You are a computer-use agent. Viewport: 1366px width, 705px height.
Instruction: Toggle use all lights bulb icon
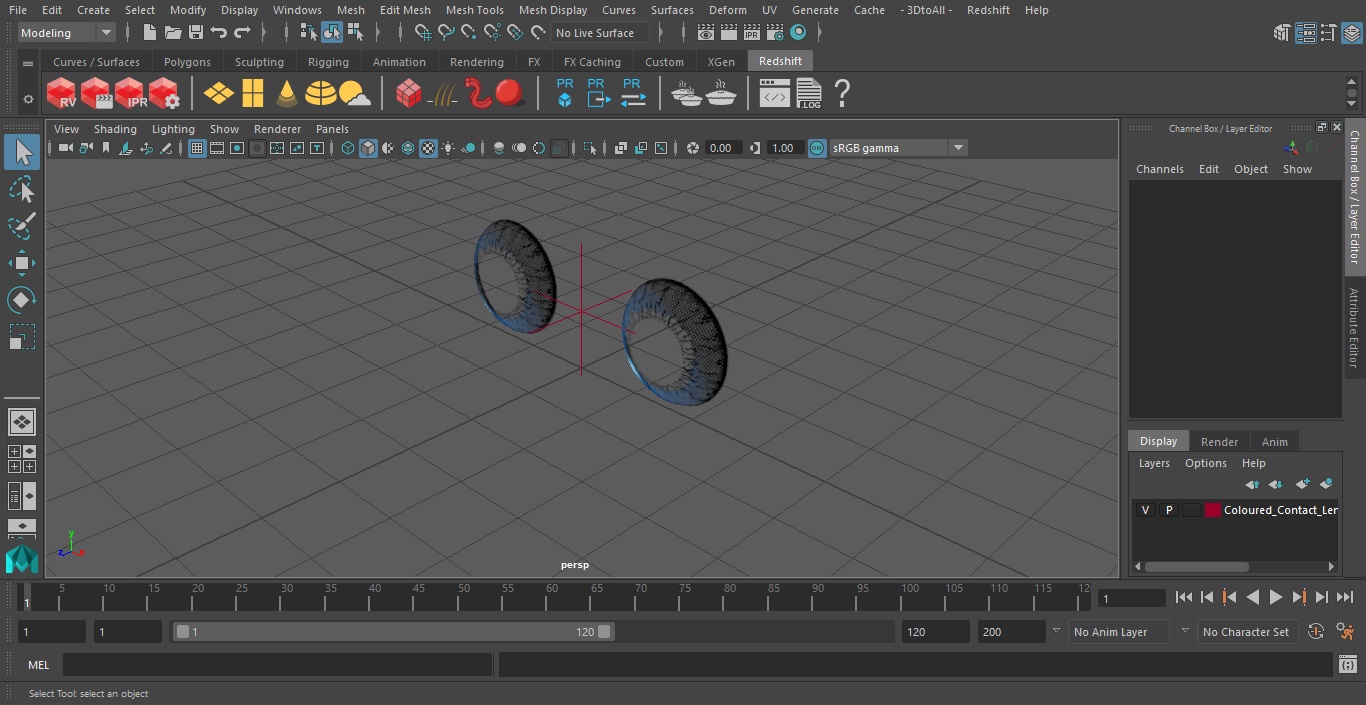click(x=448, y=148)
